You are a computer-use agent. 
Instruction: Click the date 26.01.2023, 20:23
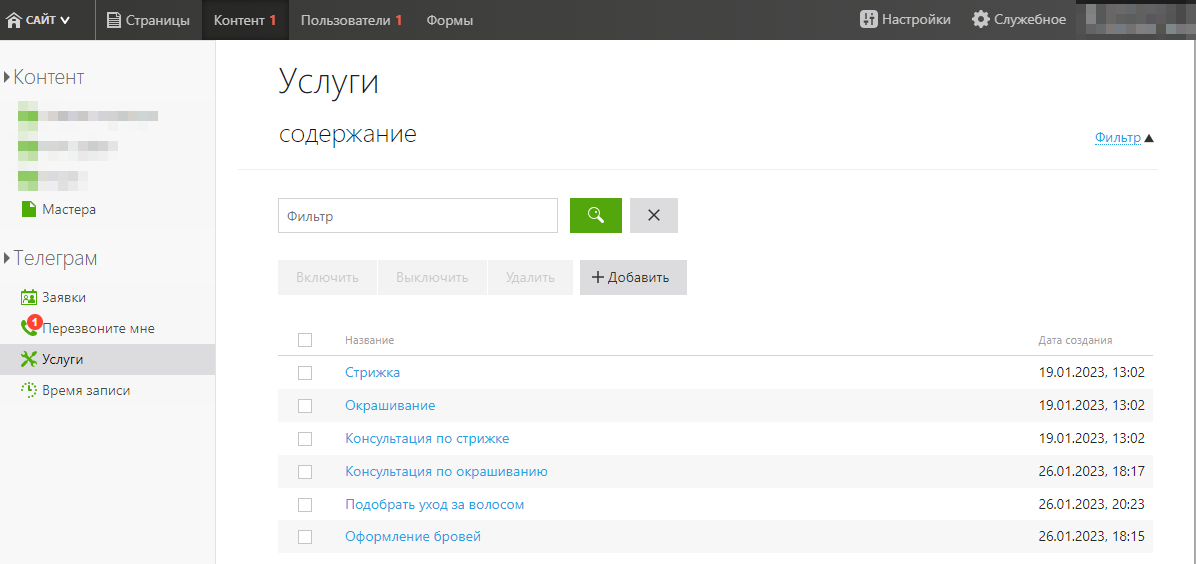pyautogui.click(x=1092, y=504)
